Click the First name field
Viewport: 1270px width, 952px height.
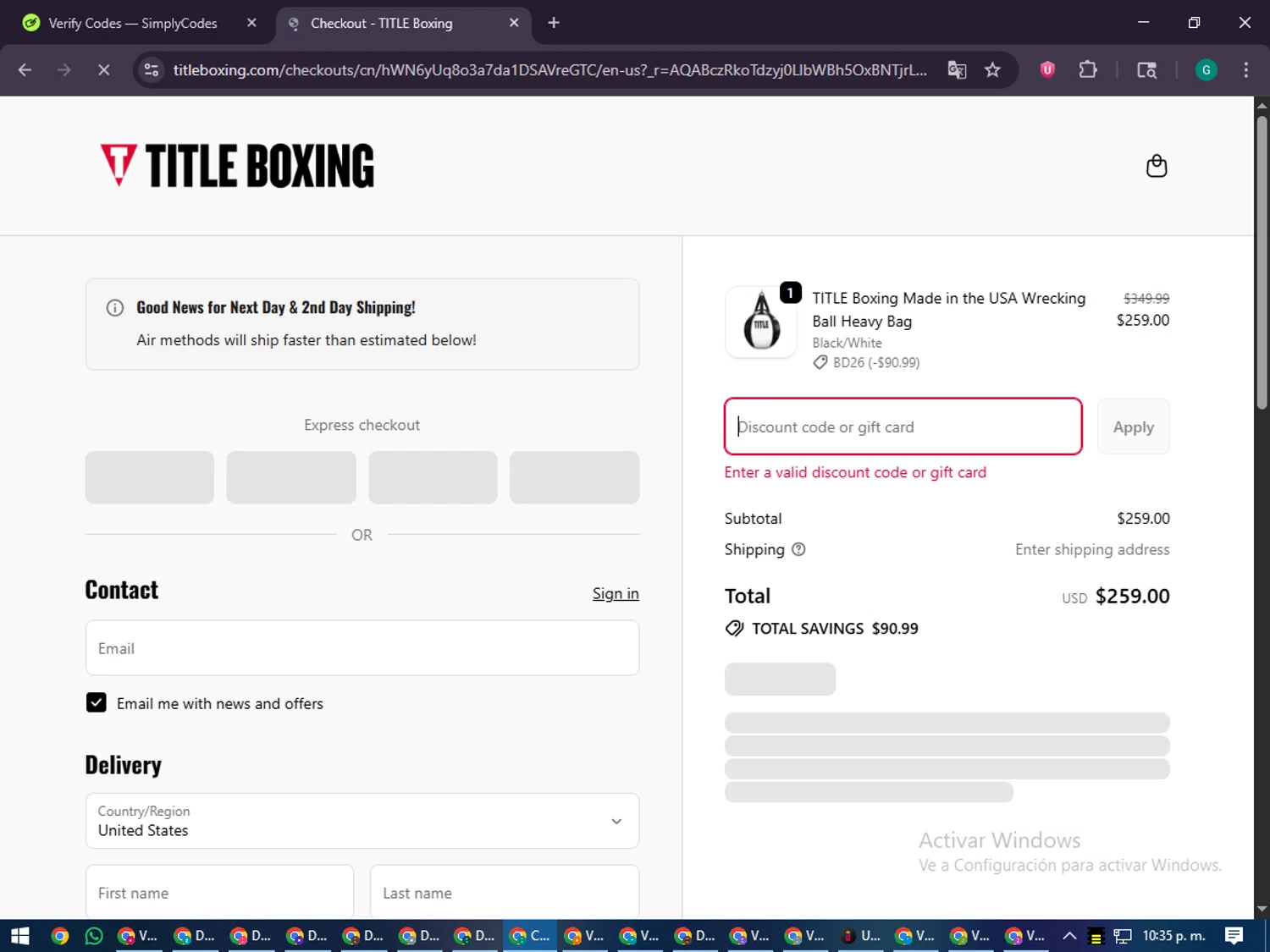point(219,891)
